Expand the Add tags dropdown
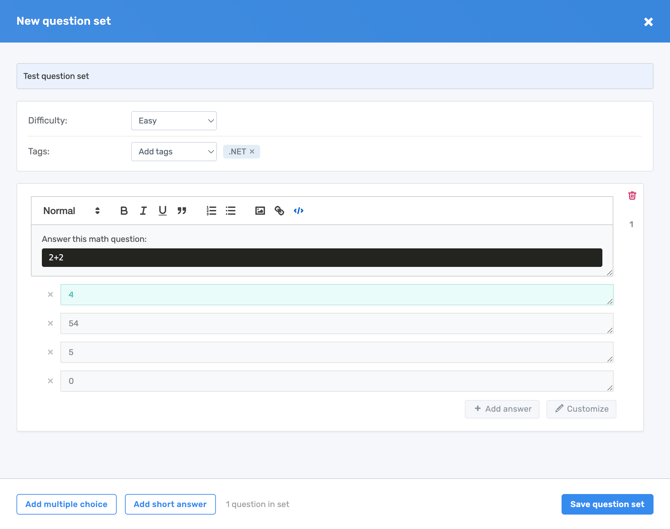Image resolution: width=670 pixels, height=529 pixels. coord(174,152)
